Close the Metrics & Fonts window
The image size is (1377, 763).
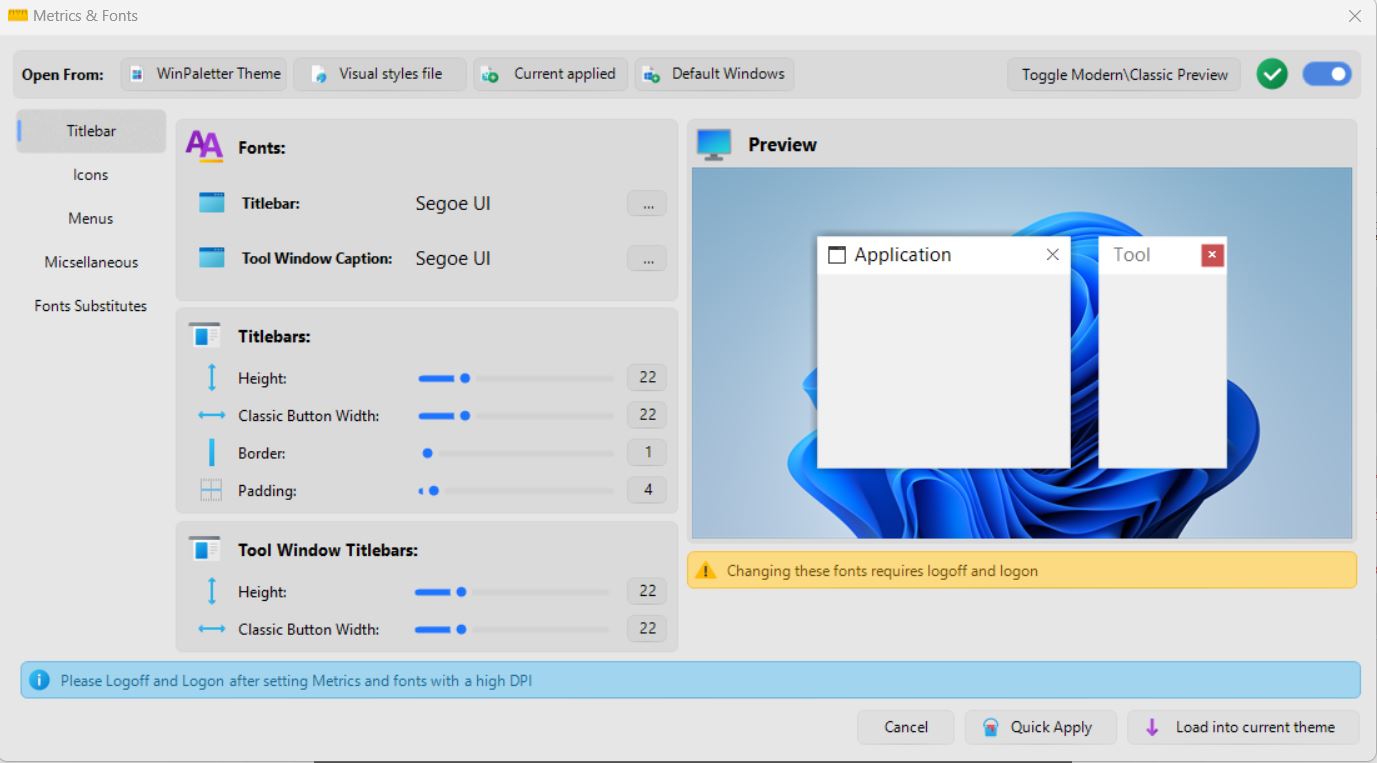(1355, 16)
